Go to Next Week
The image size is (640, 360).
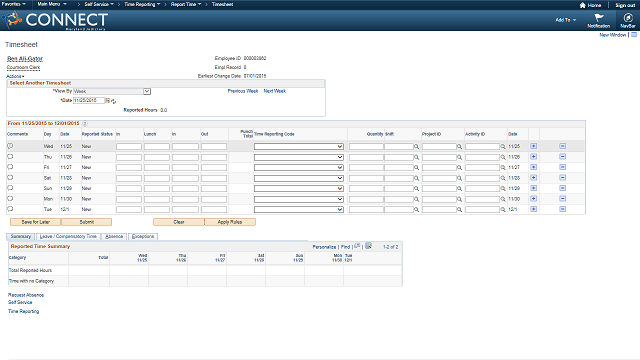pyautogui.click(x=275, y=91)
